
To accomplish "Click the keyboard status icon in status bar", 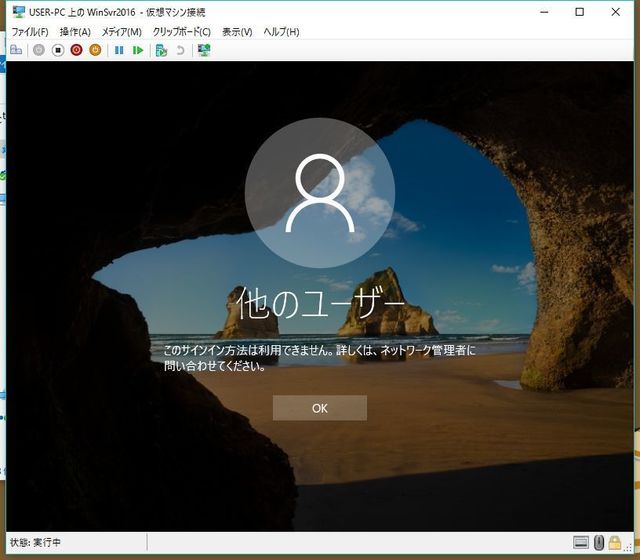I will click(581, 542).
